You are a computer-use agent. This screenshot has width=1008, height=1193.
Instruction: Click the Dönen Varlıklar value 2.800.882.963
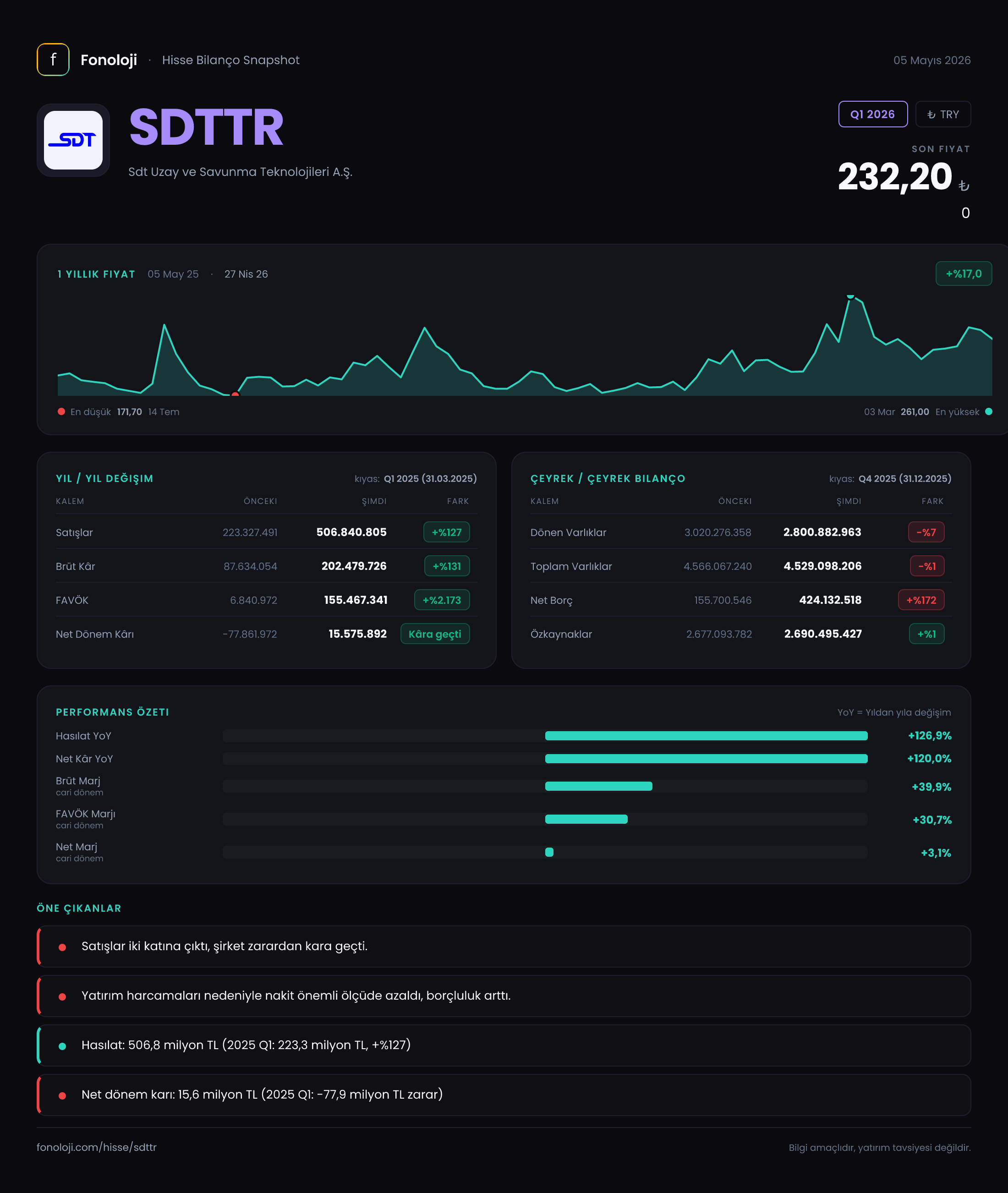(x=822, y=532)
